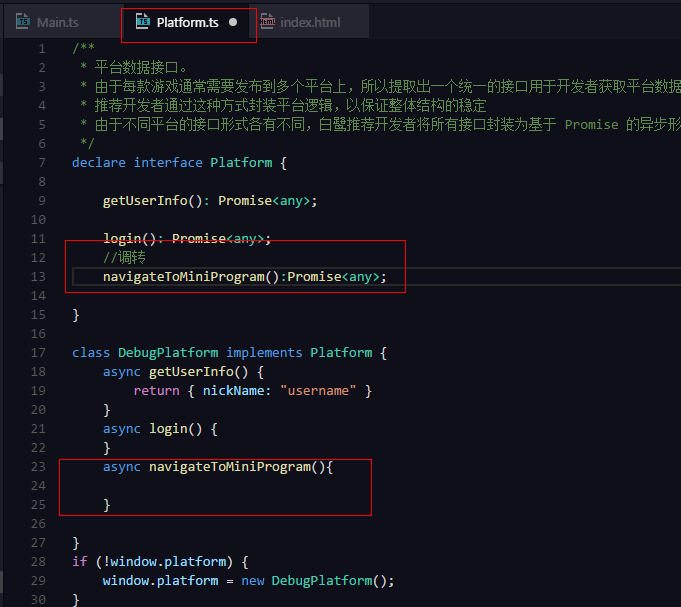Place cursor on empty line 24

pyautogui.click(x=200, y=486)
